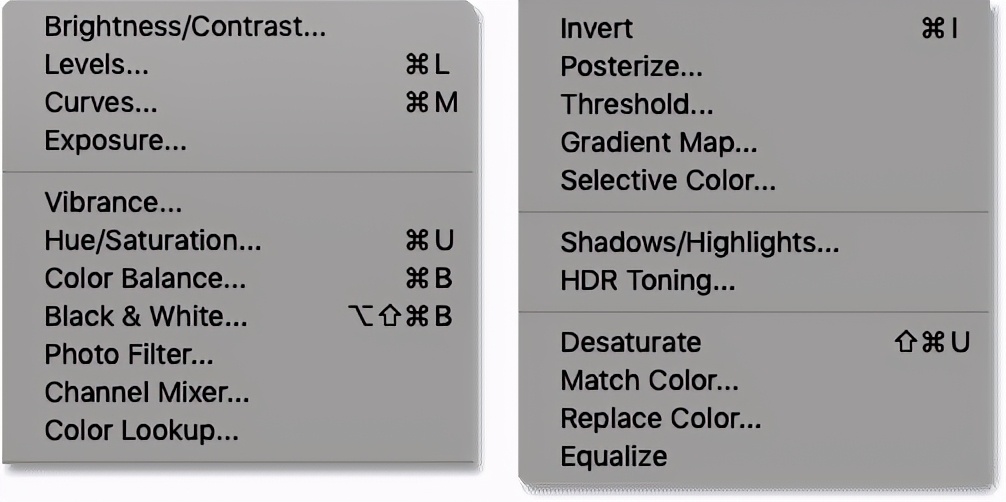1006x502 pixels.
Task: Click the Color Lookup entry
Action: click(141, 431)
